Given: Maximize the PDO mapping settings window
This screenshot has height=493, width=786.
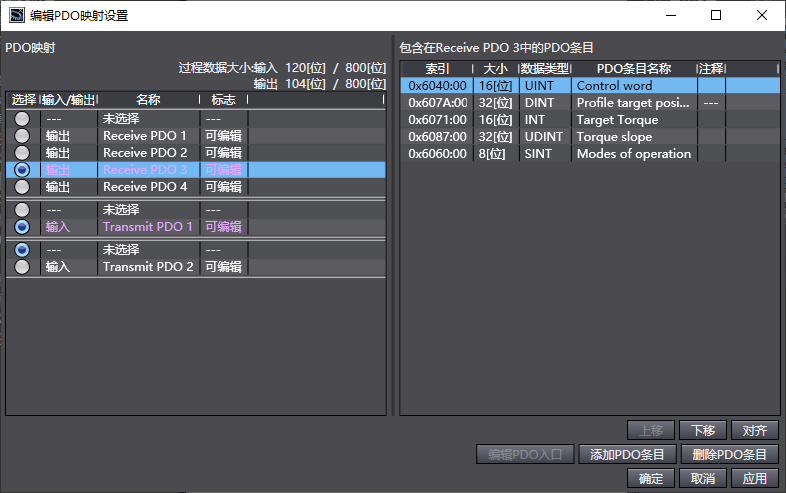Looking at the screenshot, I should [716, 15].
